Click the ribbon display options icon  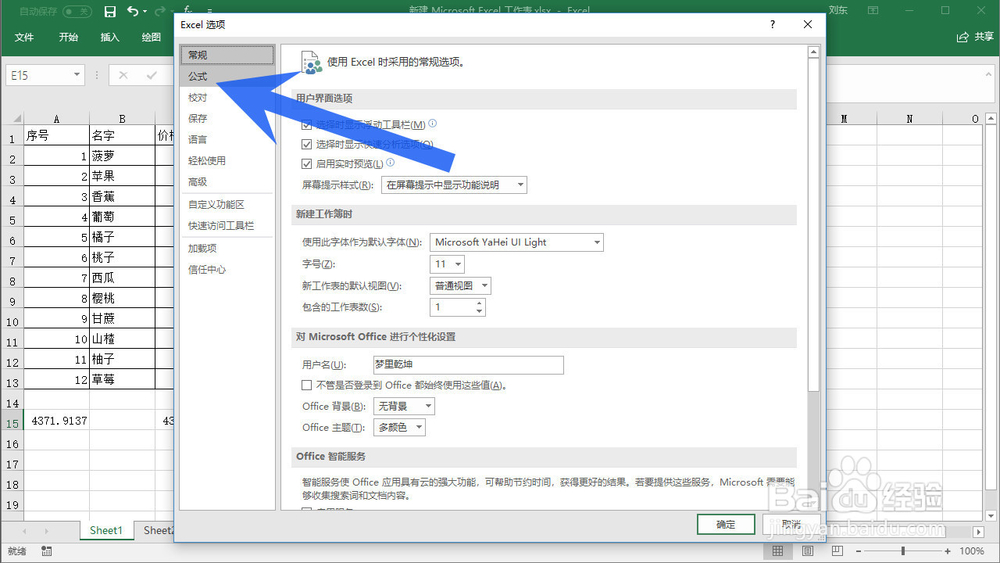coord(873,10)
